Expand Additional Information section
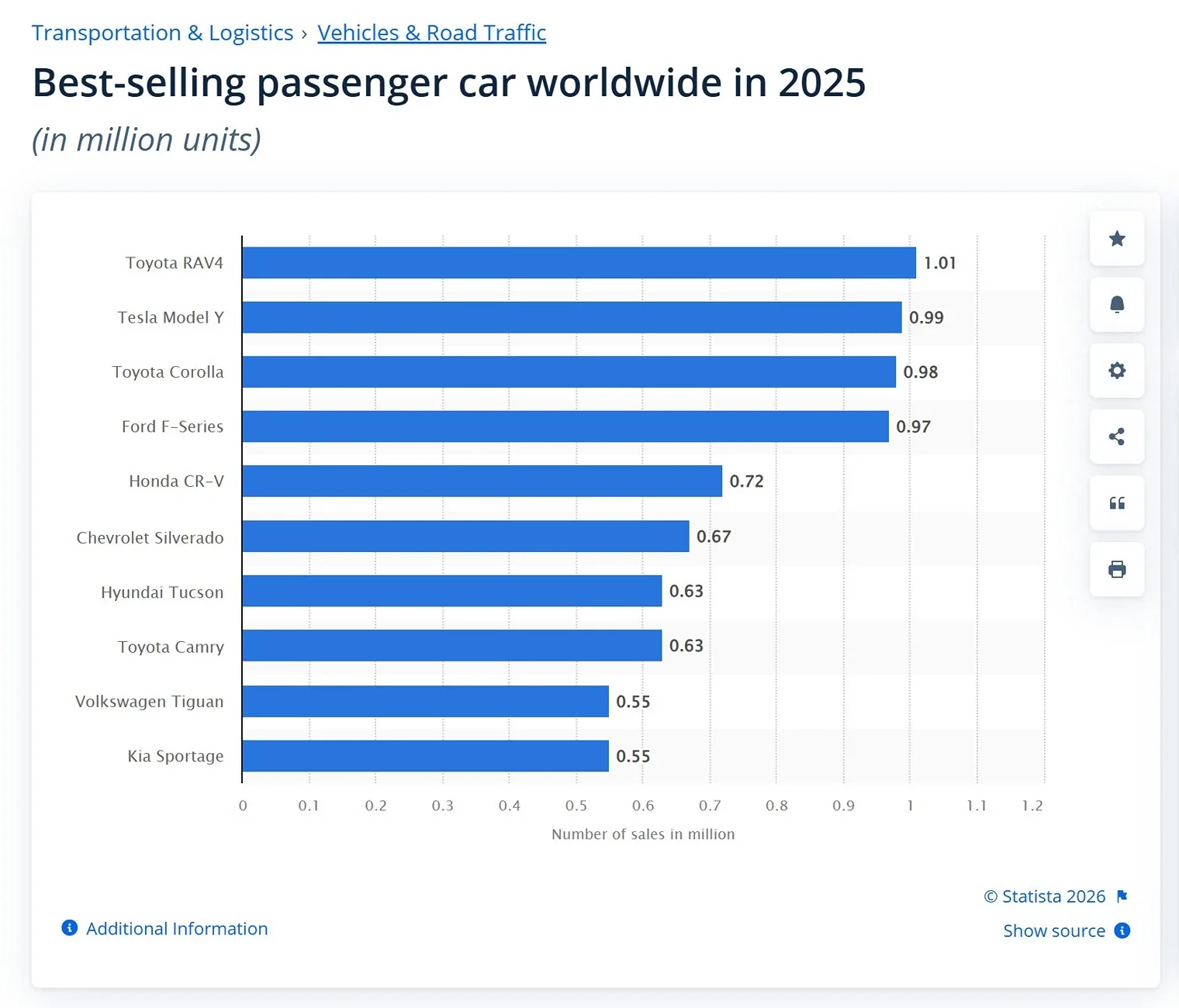1179x1008 pixels. pos(177,928)
